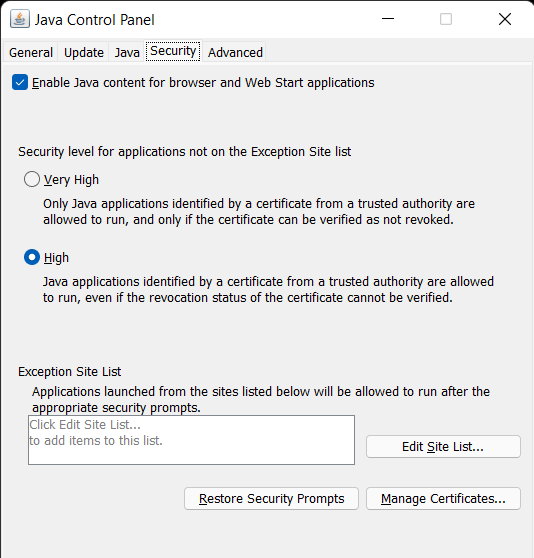Select the Security tab
The height and width of the screenshot is (558, 534).
click(173, 51)
